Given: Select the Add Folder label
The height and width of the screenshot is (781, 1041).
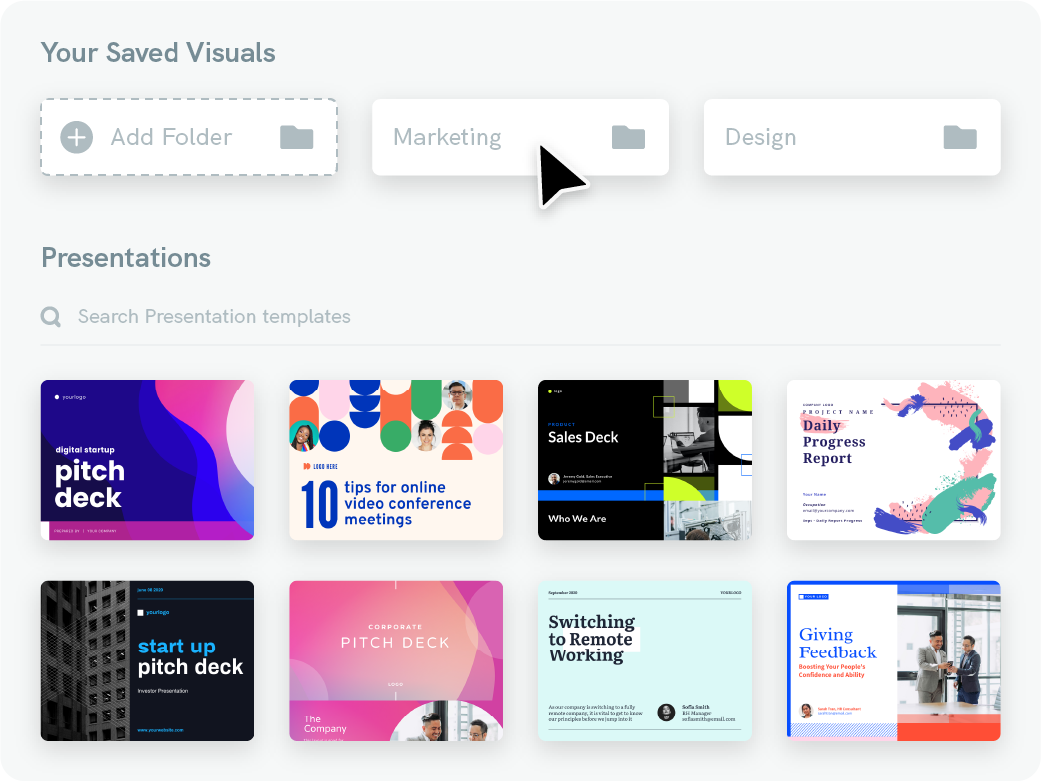Looking at the screenshot, I should (171, 137).
